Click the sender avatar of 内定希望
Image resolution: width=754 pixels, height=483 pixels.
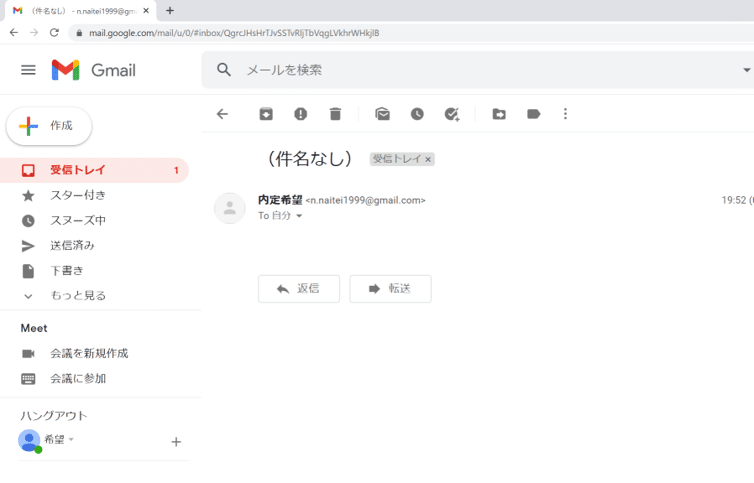[230, 208]
